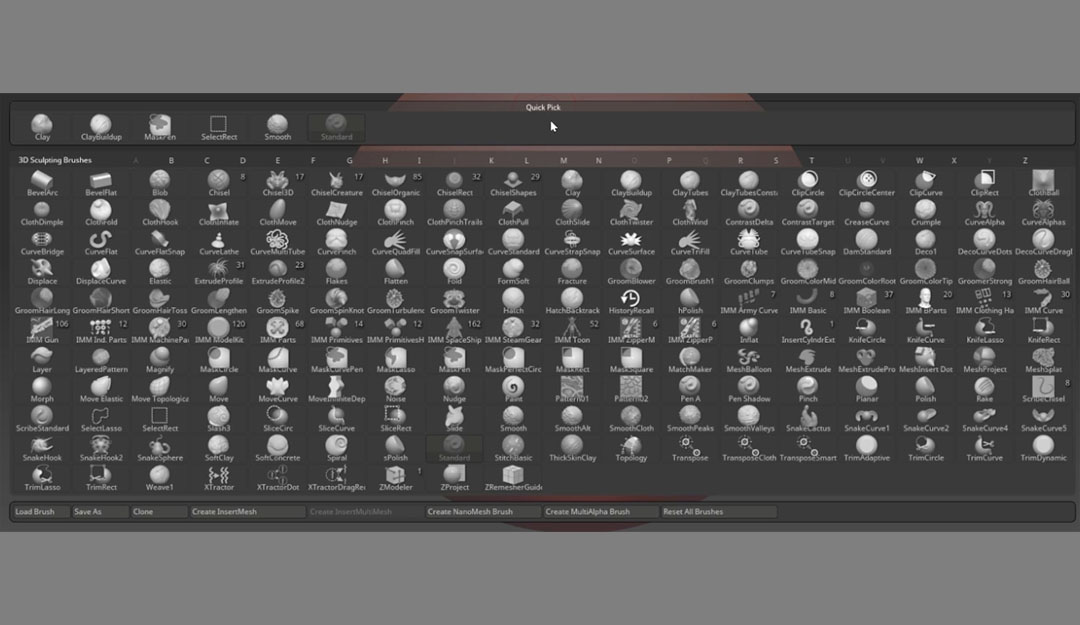Screen dimensions: 1080x625
Task: Pick the SoftClay brush
Action: 219,449
